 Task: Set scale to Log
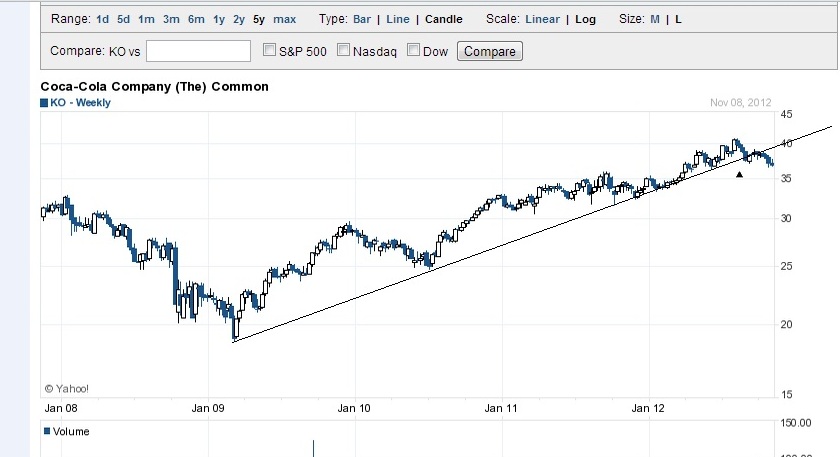pyautogui.click(x=586, y=19)
